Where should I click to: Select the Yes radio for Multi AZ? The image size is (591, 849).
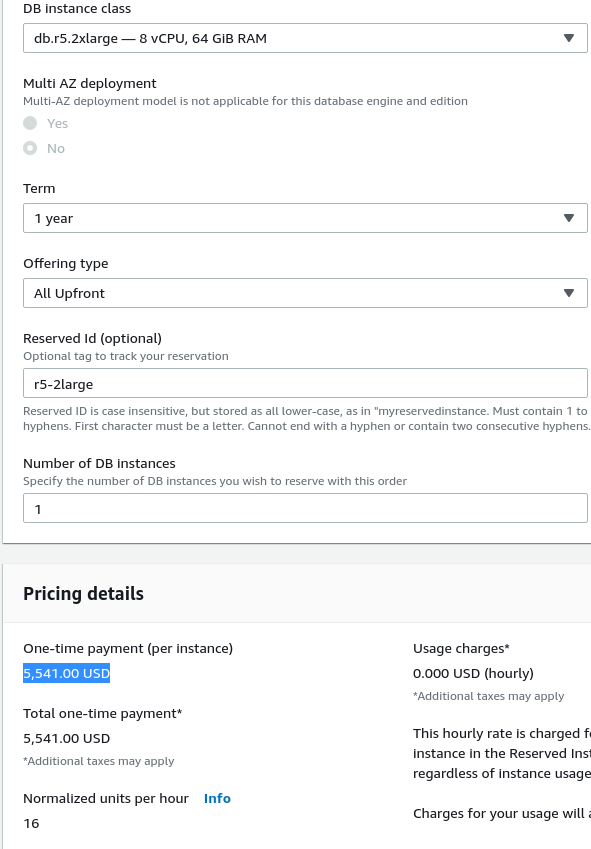coord(30,123)
